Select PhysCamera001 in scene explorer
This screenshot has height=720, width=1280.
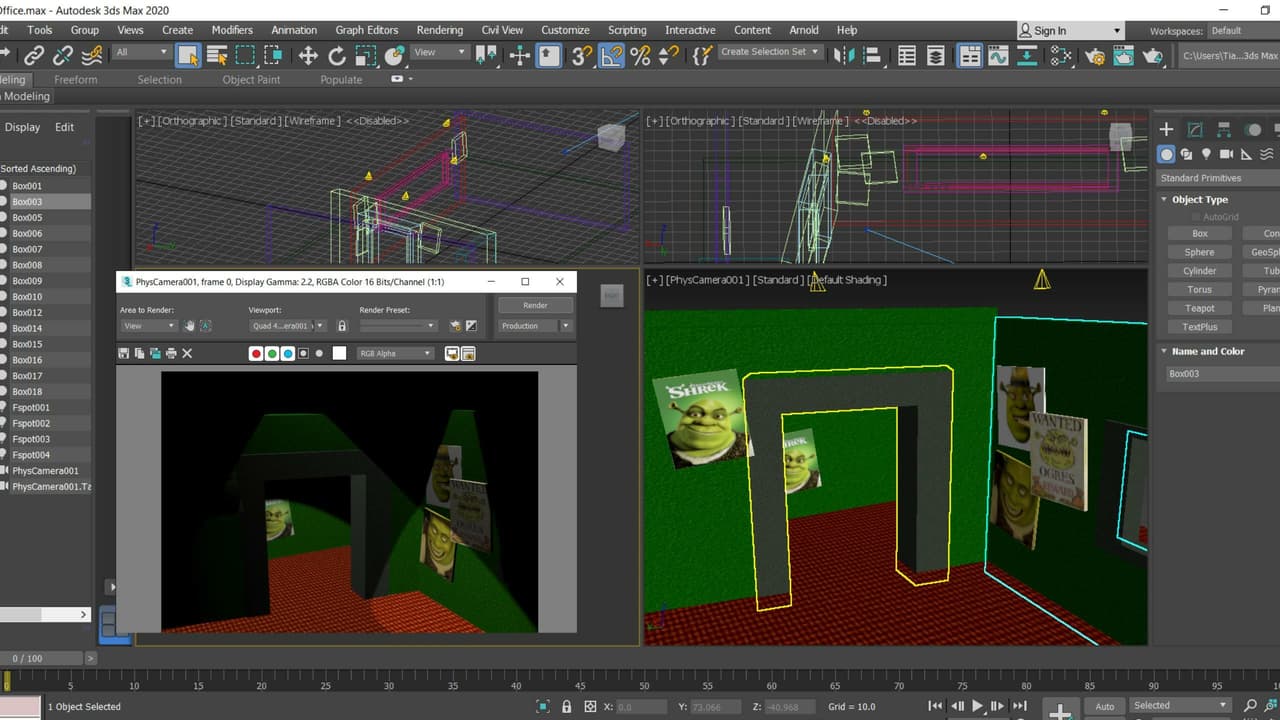[x=45, y=471]
